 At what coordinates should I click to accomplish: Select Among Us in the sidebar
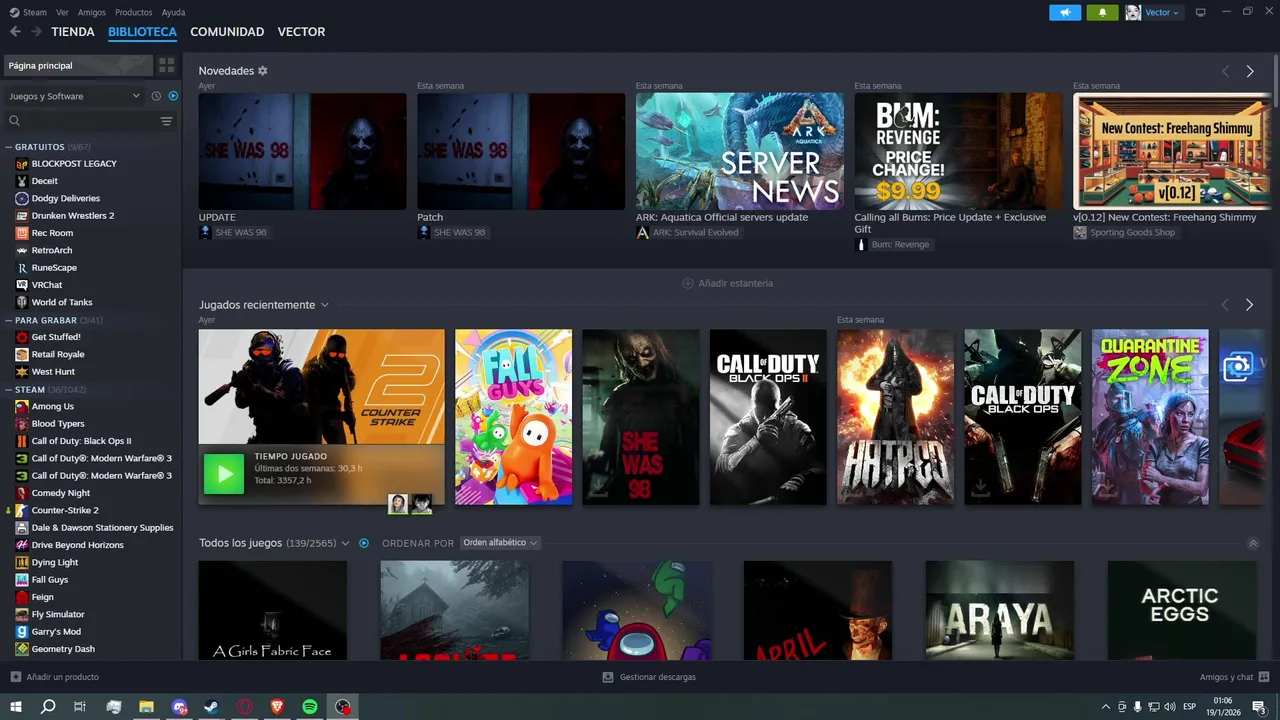click(x=52, y=406)
